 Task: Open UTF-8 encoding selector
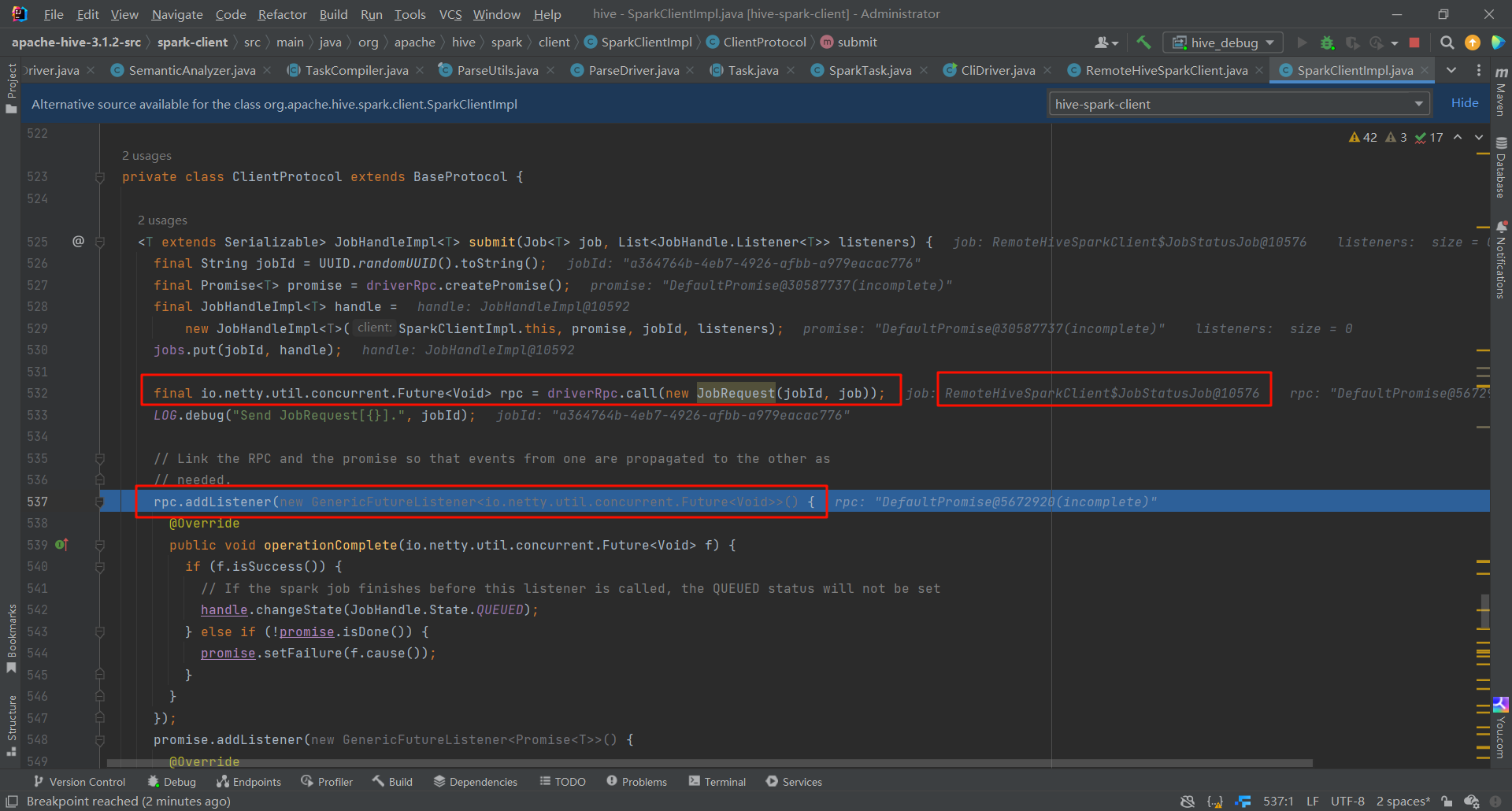coord(1347,802)
